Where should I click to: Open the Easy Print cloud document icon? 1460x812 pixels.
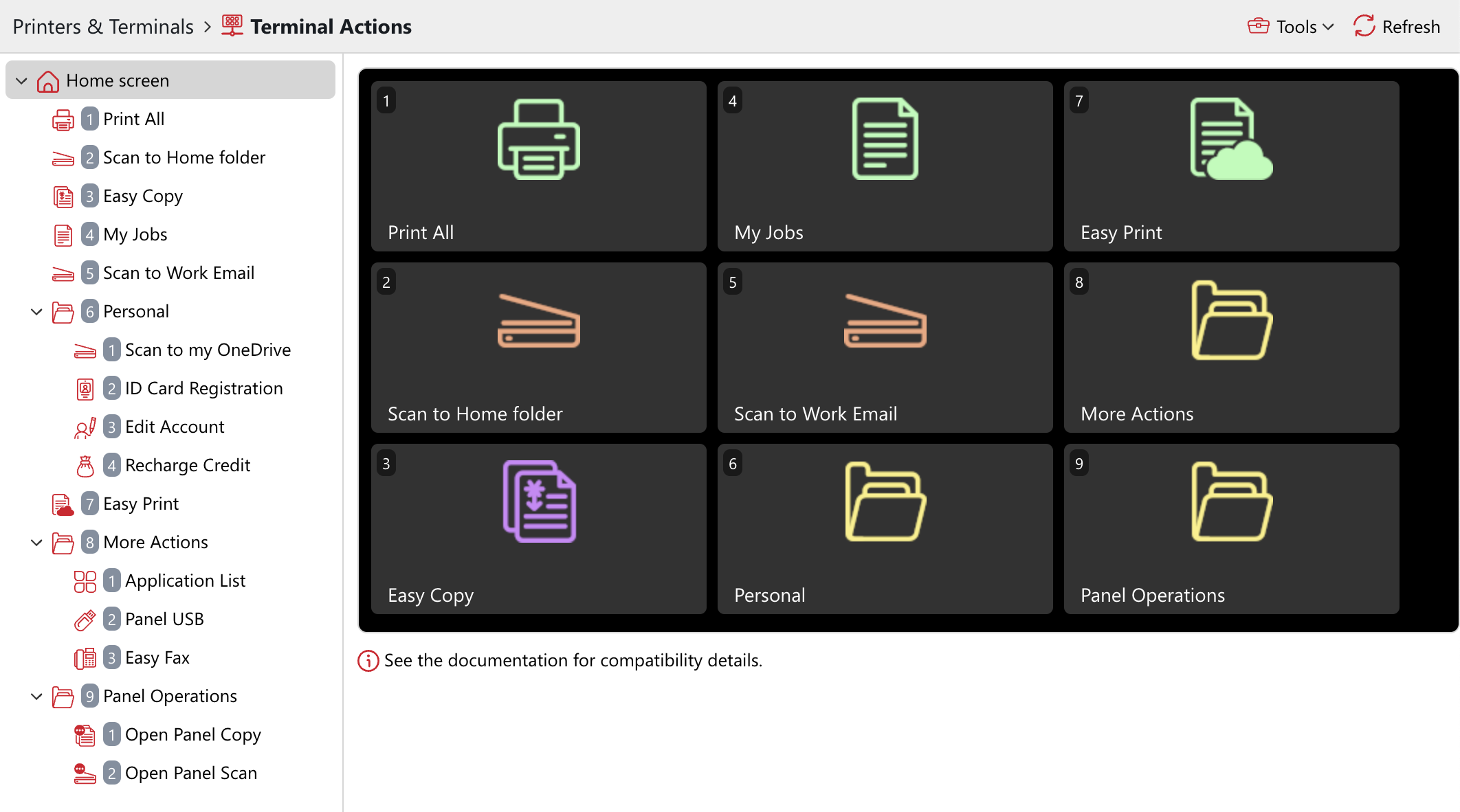click(x=63, y=504)
